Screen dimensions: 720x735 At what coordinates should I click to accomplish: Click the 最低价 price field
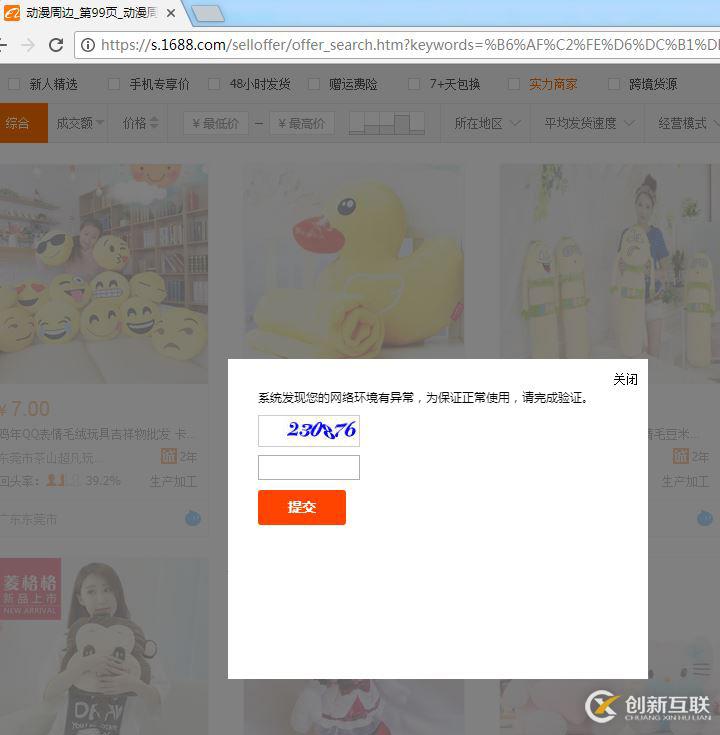216,123
